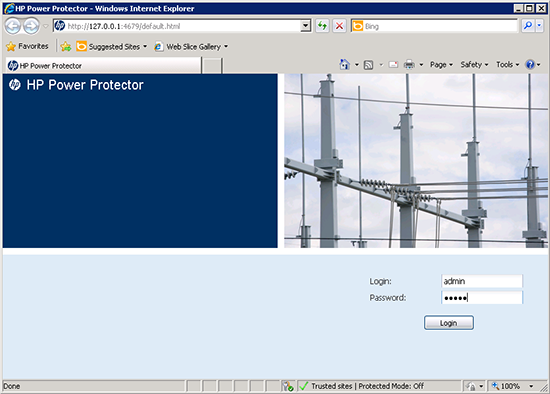Go back with the browser Back arrow
This screenshot has width=550, height=394.
click(13, 26)
